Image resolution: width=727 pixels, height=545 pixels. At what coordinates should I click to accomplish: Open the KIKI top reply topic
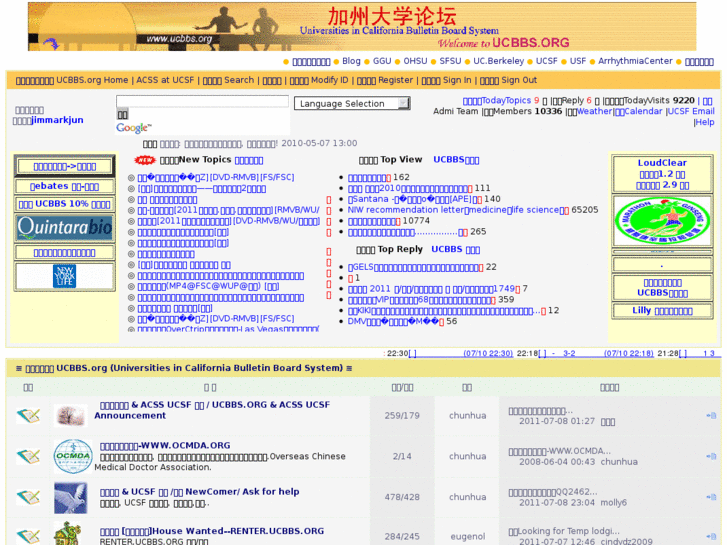pos(446,311)
